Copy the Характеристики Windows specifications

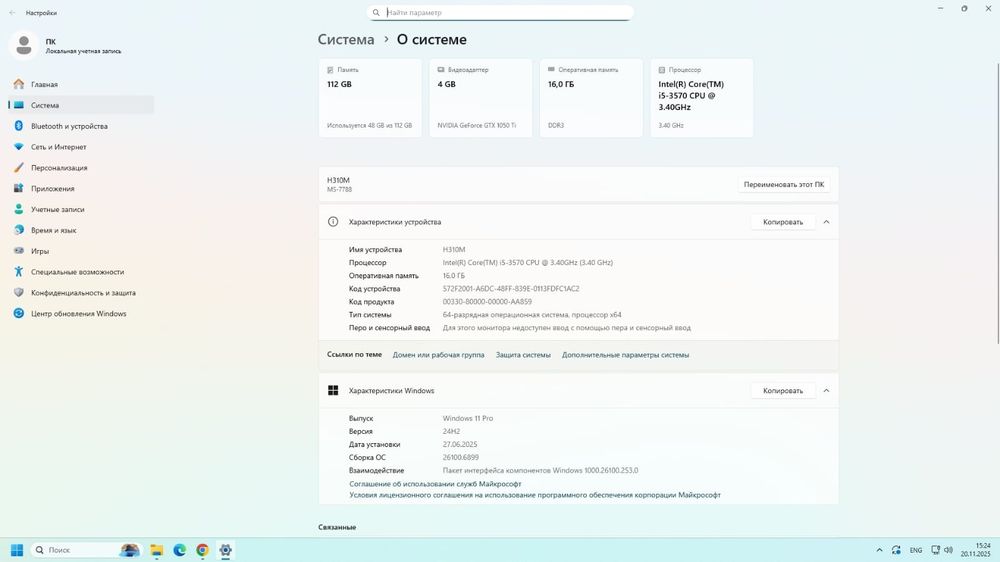[783, 390]
